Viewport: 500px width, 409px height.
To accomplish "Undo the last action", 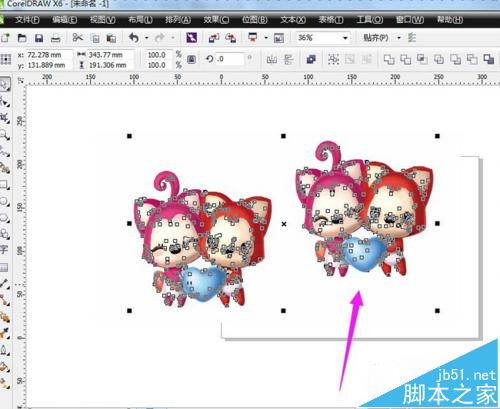I will 134,38.
